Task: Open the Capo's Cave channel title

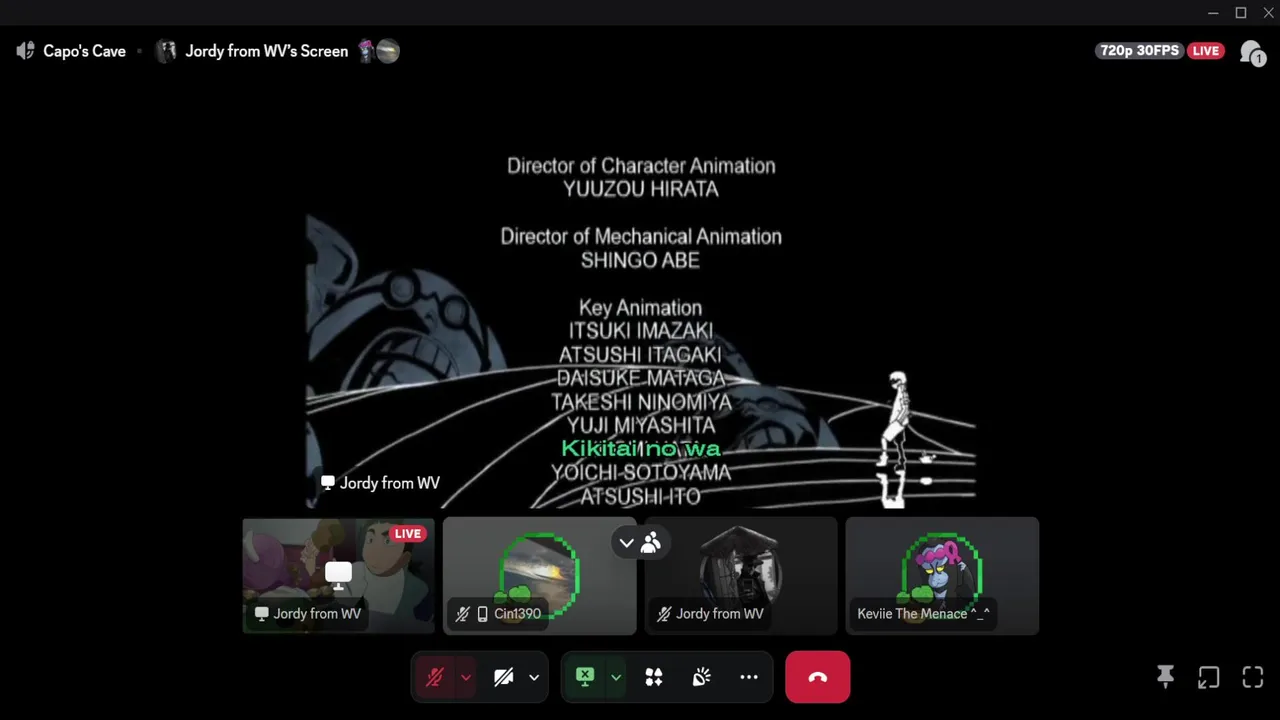Action: click(x=84, y=51)
